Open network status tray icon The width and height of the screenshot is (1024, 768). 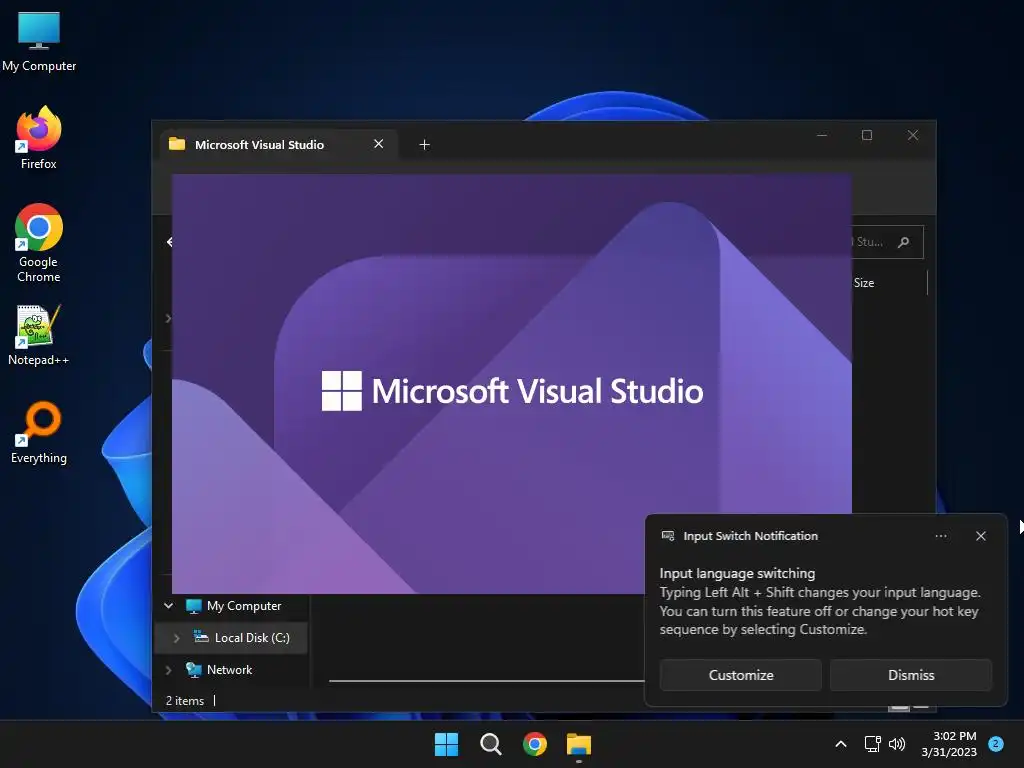[x=872, y=744]
